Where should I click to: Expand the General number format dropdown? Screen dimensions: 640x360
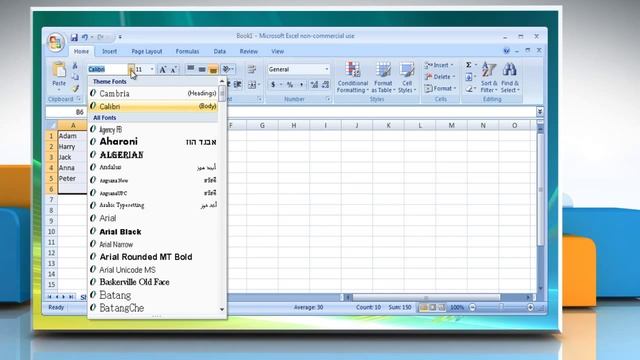tap(327, 69)
